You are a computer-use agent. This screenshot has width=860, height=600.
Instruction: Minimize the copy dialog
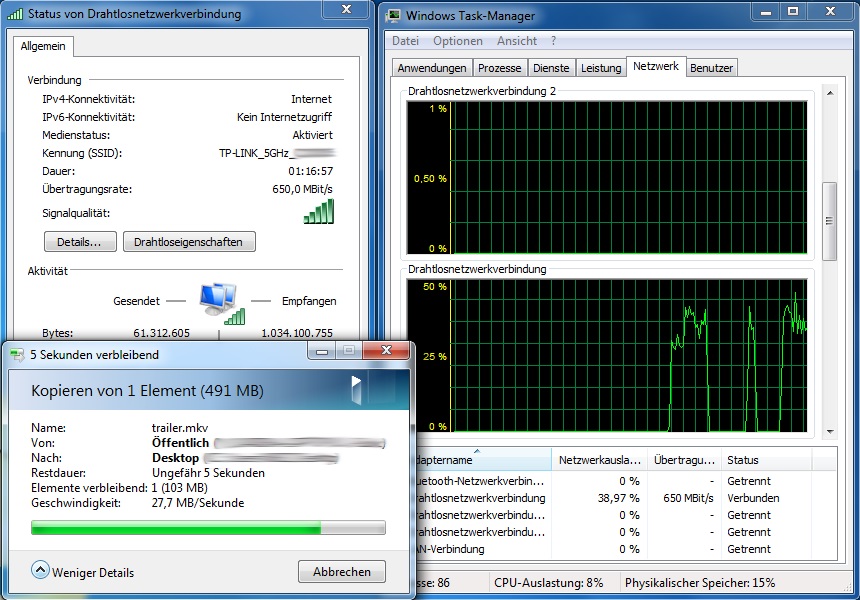pos(321,351)
